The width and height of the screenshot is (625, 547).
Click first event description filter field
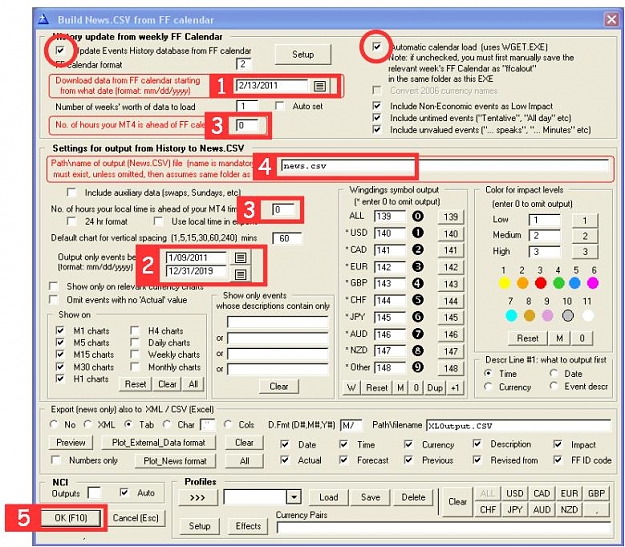click(278, 322)
